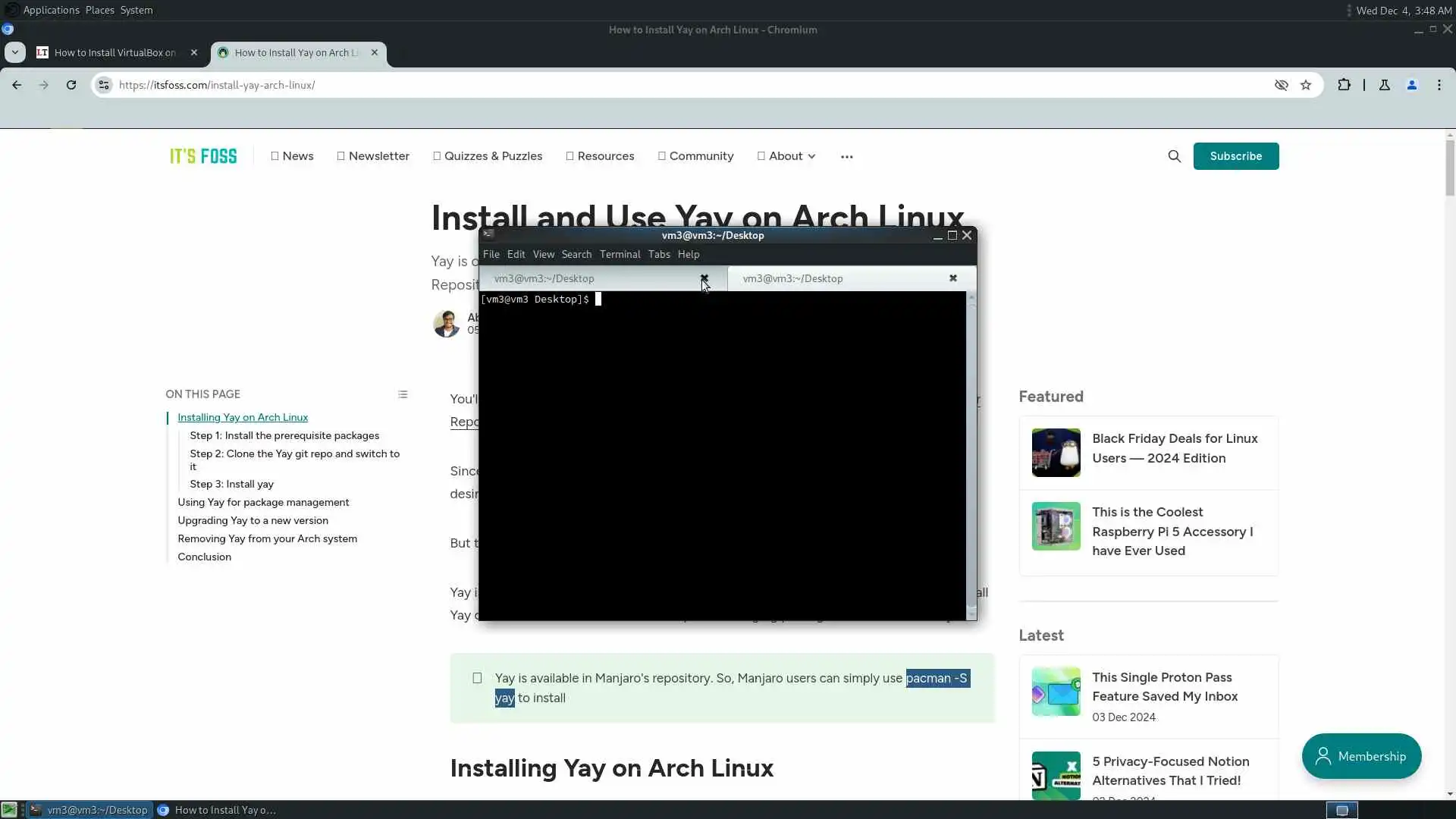View site information icon in address bar
The width and height of the screenshot is (1456, 819).
tap(105, 85)
